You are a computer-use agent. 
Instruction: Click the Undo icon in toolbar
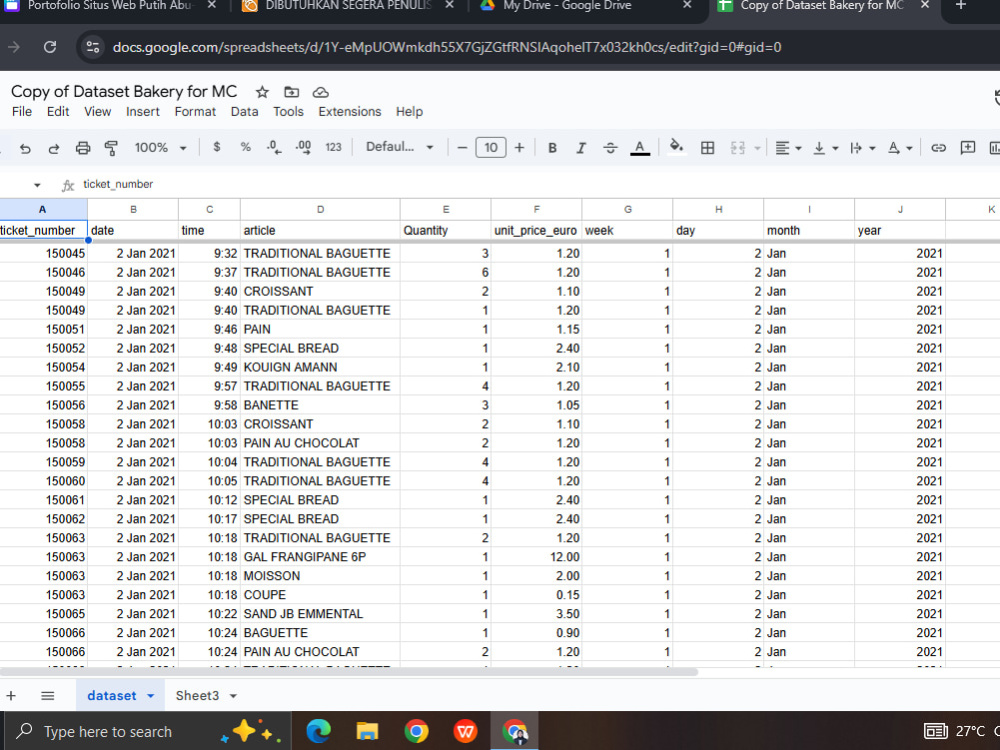(x=25, y=148)
